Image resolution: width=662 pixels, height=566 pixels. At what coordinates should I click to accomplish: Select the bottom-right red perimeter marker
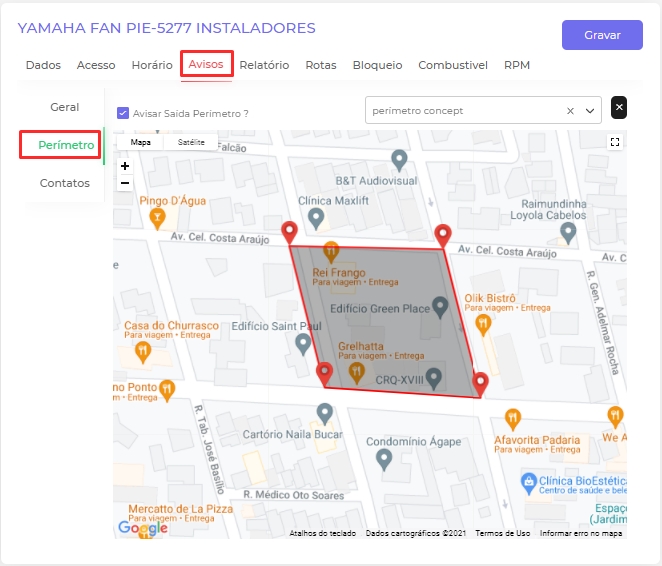(480, 384)
